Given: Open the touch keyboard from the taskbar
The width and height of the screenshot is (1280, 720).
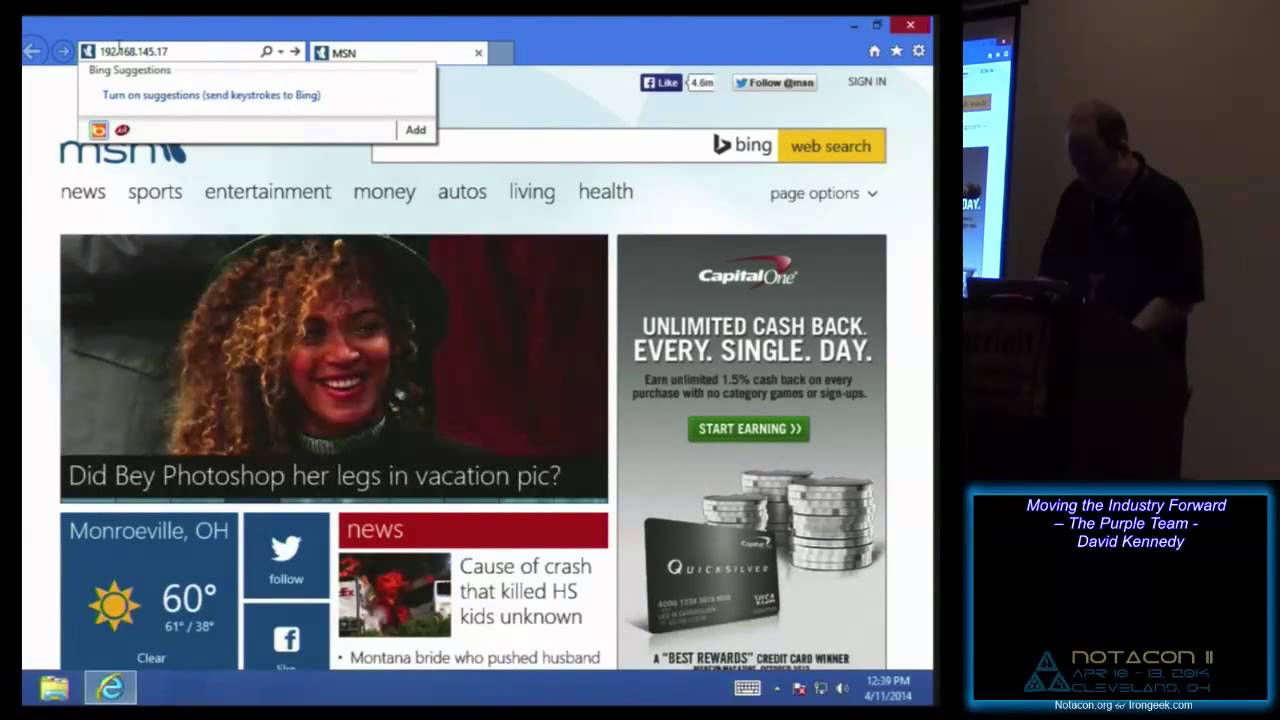Looking at the screenshot, I should 748,688.
